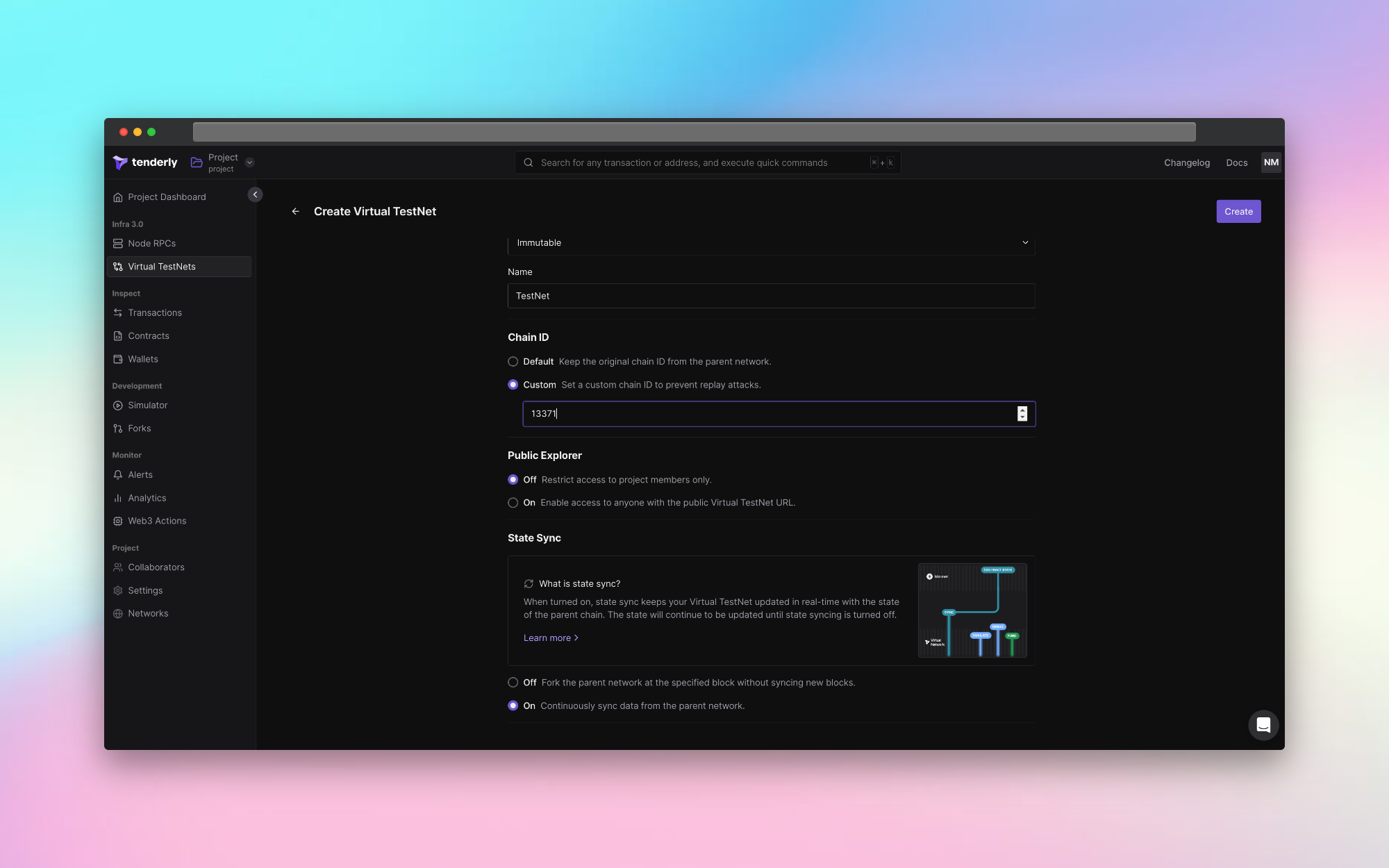Click the Simulator play icon in sidebar

[118, 406]
